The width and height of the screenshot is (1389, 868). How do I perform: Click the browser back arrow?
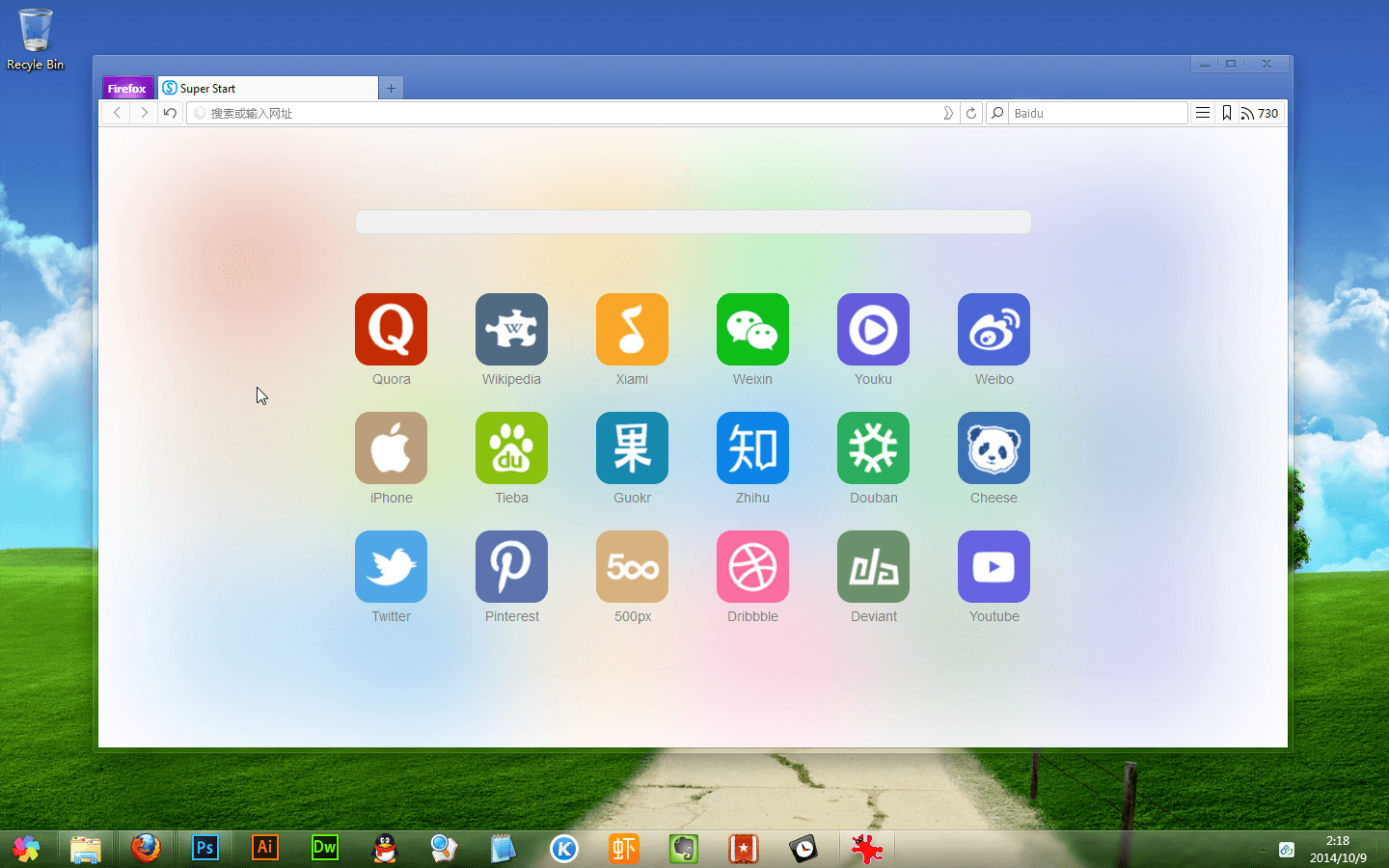point(117,113)
